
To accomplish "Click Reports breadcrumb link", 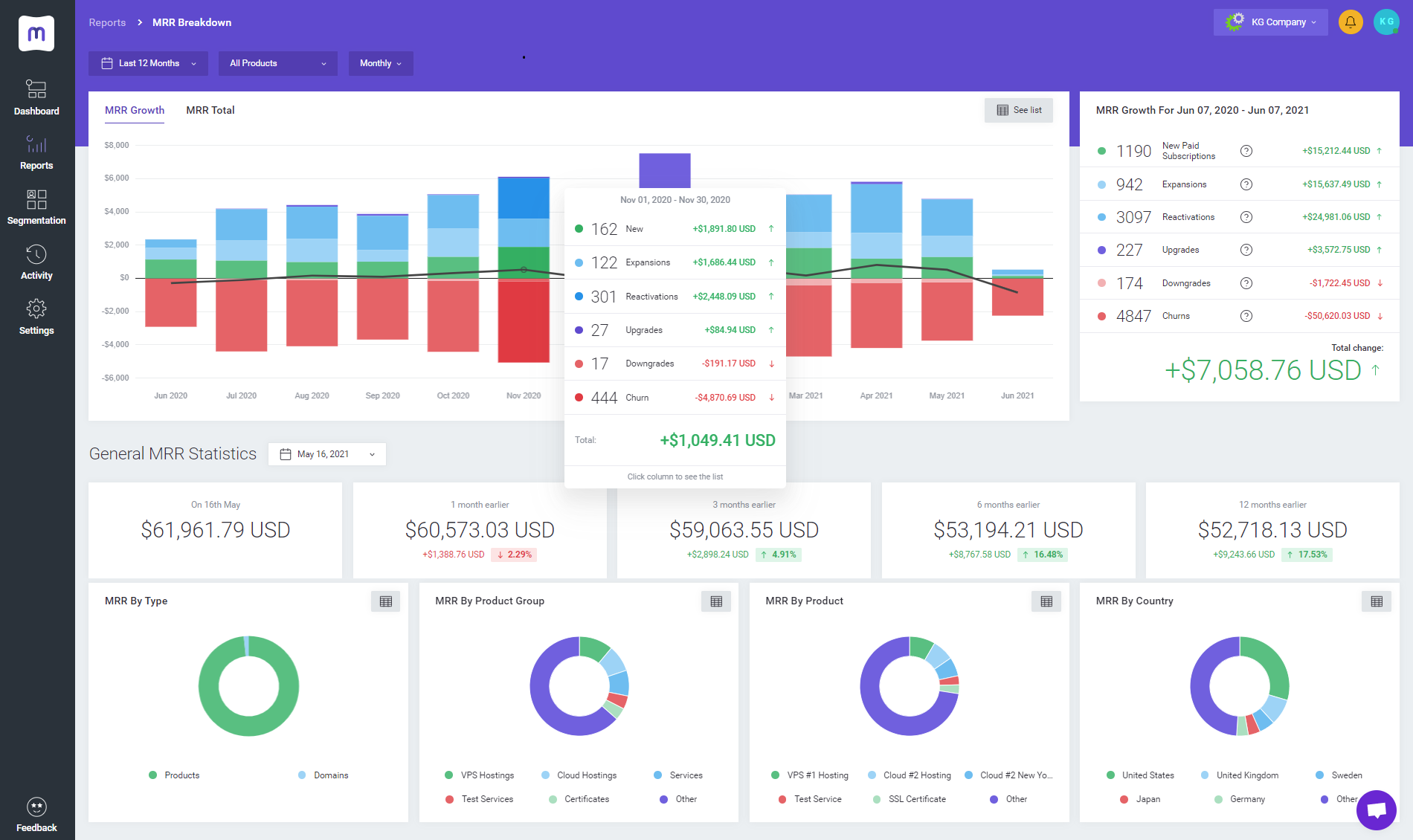I will 107,22.
